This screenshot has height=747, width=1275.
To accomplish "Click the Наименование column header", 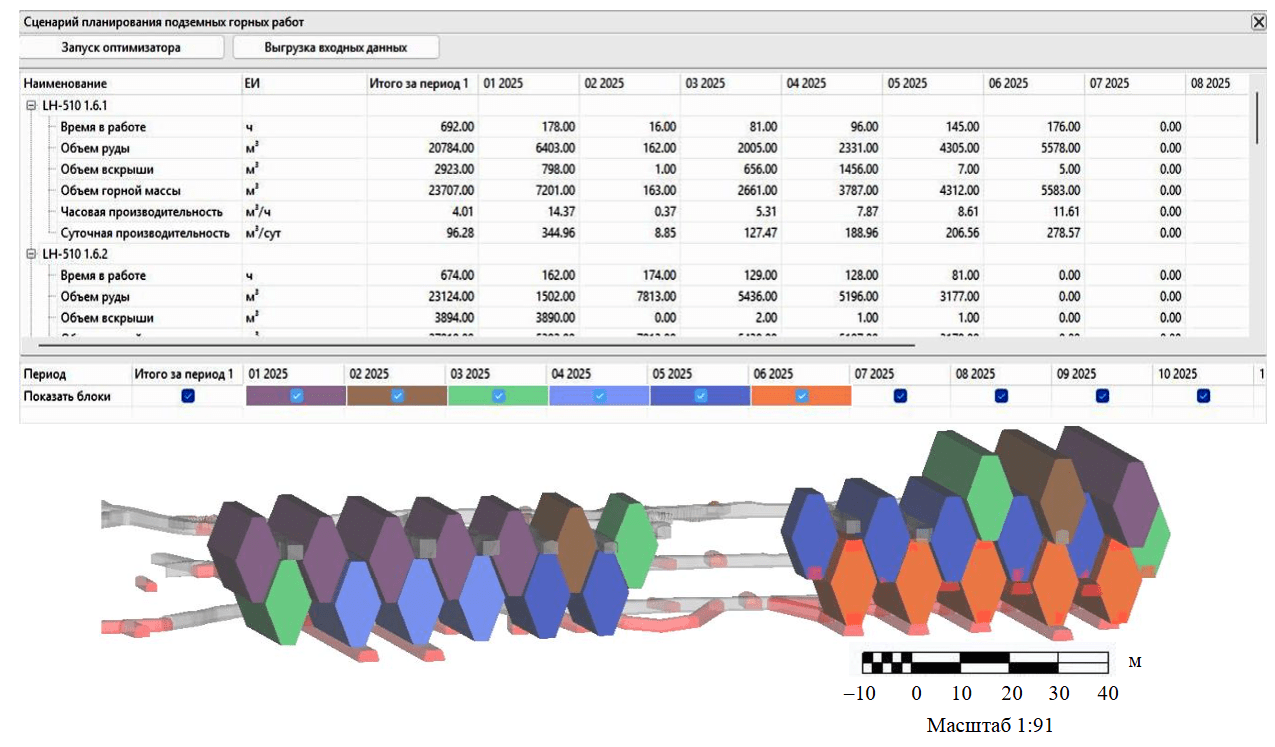I will click(65, 84).
